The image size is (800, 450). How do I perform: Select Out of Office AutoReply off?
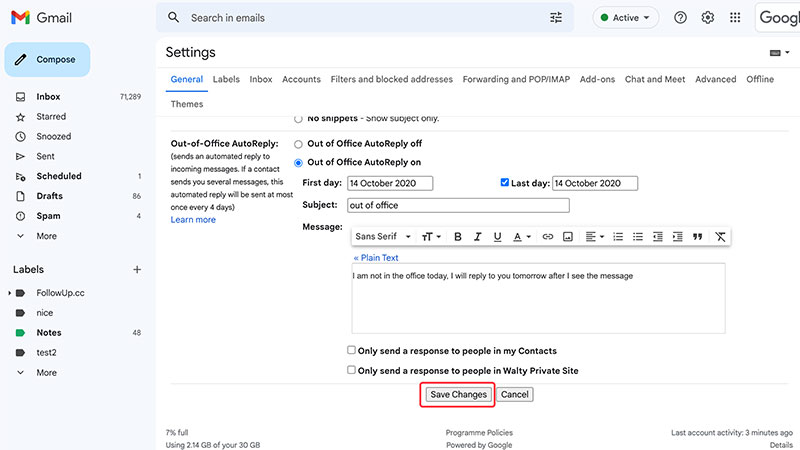pos(298,144)
